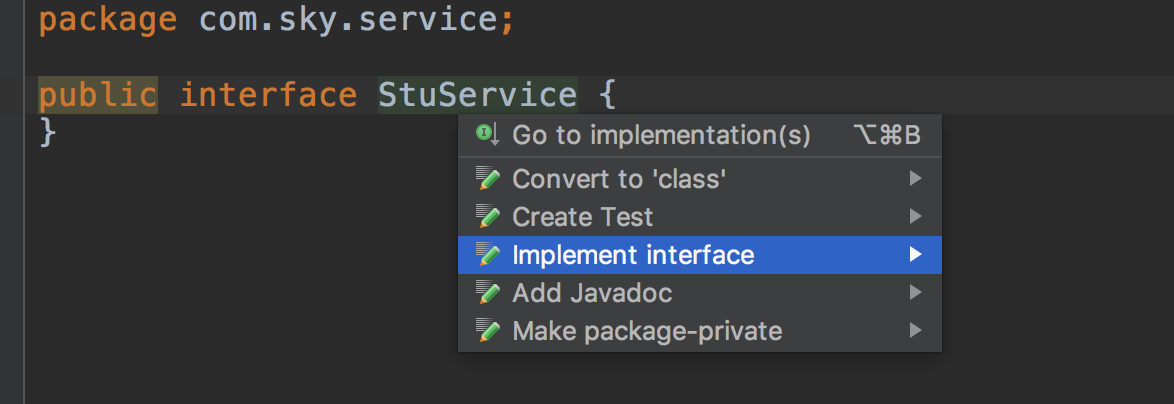Expand the Implement interface submenu arrow
This screenshot has width=1174, height=404.
click(915, 255)
